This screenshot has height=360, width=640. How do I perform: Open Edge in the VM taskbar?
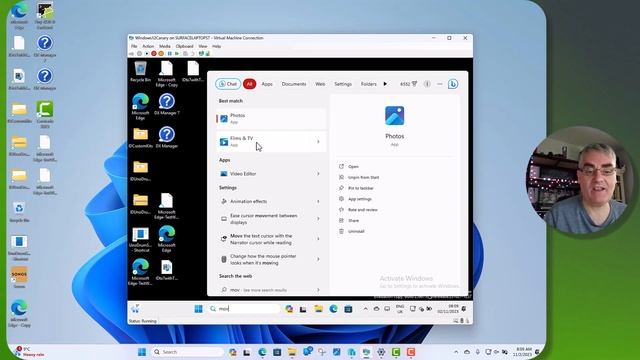[x=333, y=309]
